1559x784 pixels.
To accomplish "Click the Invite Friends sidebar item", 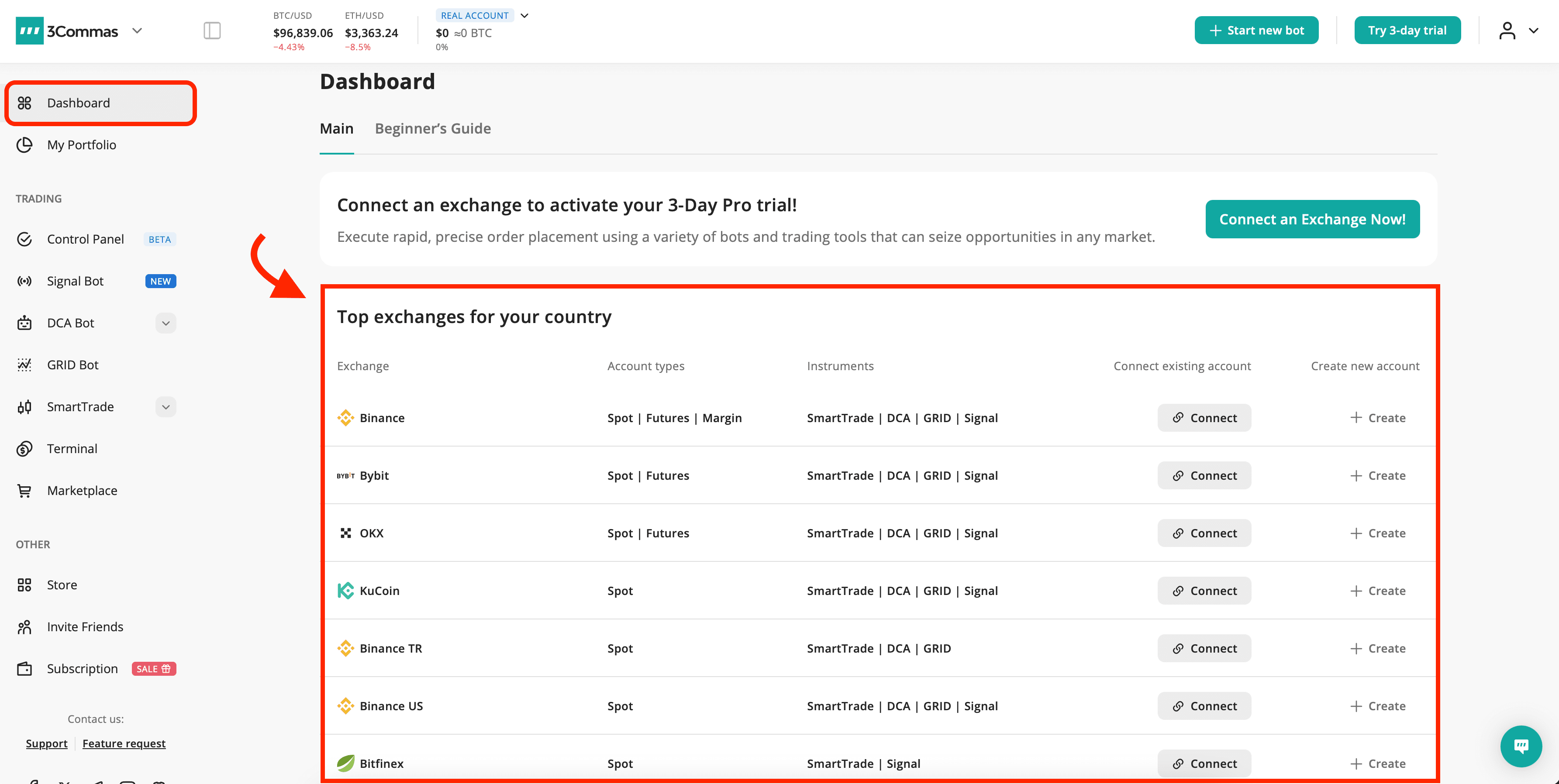I will click(85, 627).
